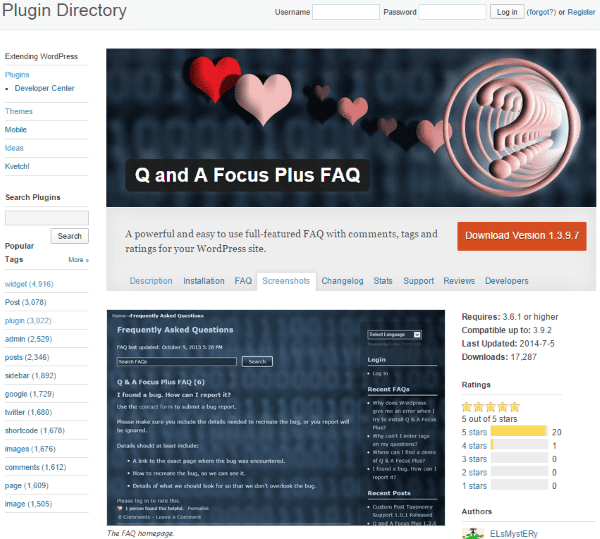The image size is (600, 539).
Task: Click the Kvetch! link
Action: point(17,166)
